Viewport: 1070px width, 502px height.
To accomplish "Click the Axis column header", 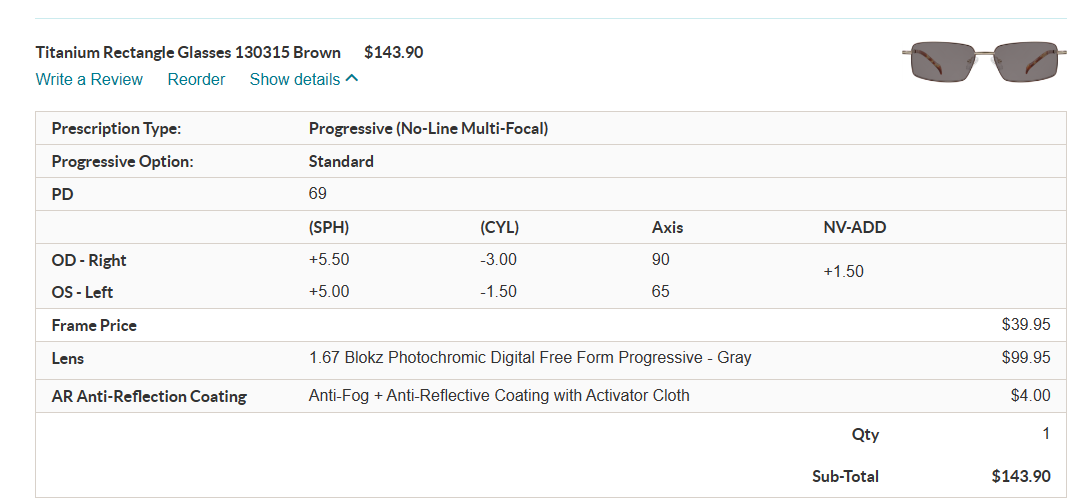I will (x=667, y=227).
